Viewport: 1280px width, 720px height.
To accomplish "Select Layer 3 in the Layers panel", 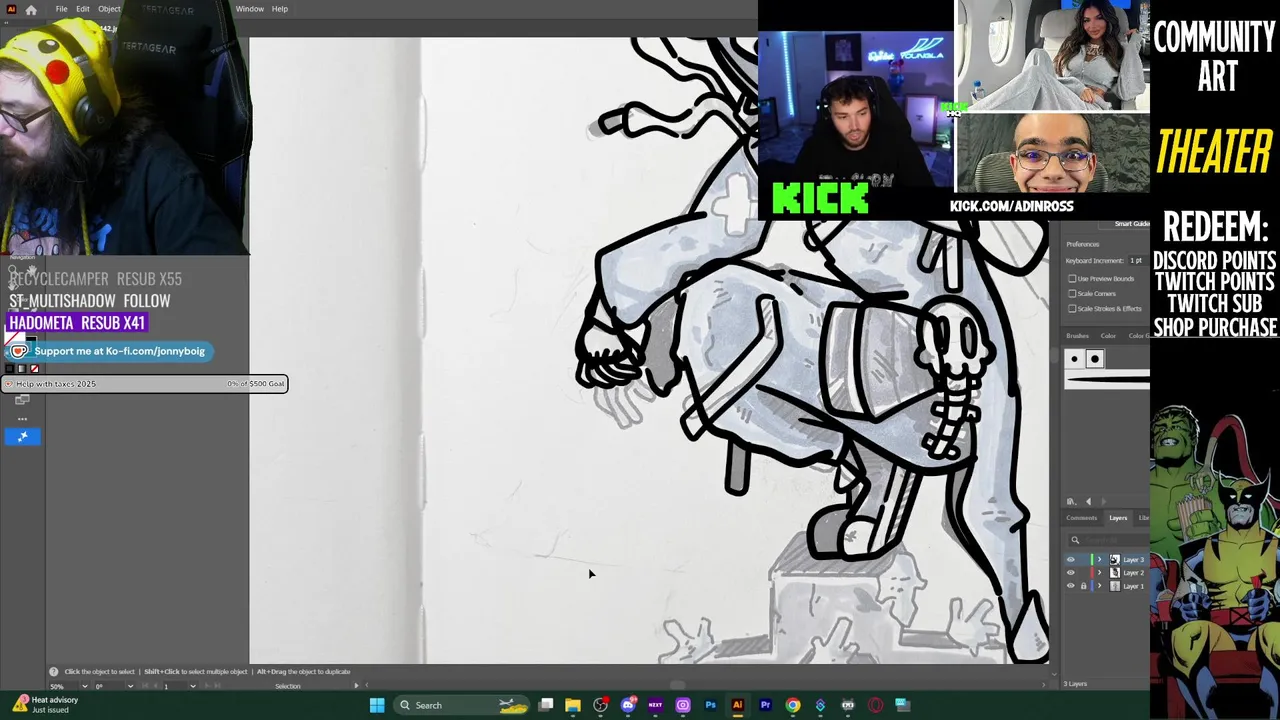I will tap(1133, 560).
